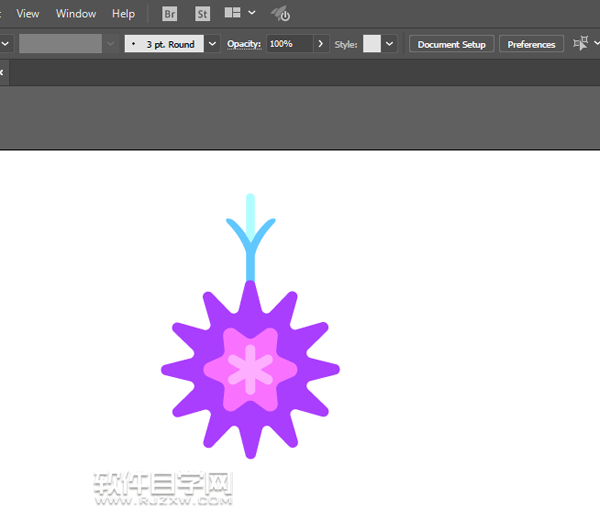Image resolution: width=600 pixels, height=522 pixels.
Task: Open the Window menu
Action: tap(76, 14)
